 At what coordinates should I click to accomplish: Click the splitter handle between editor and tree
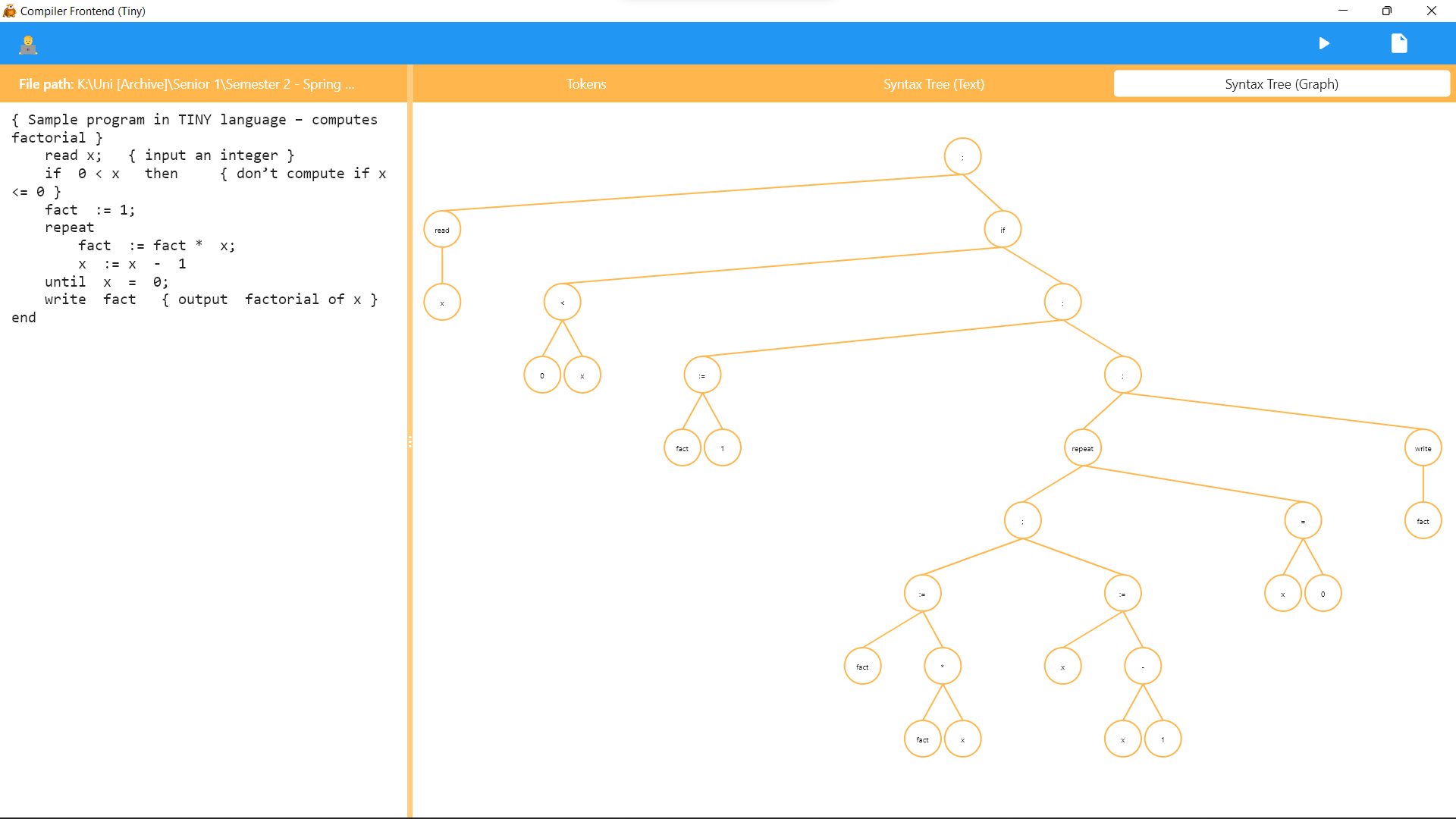[410, 441]
